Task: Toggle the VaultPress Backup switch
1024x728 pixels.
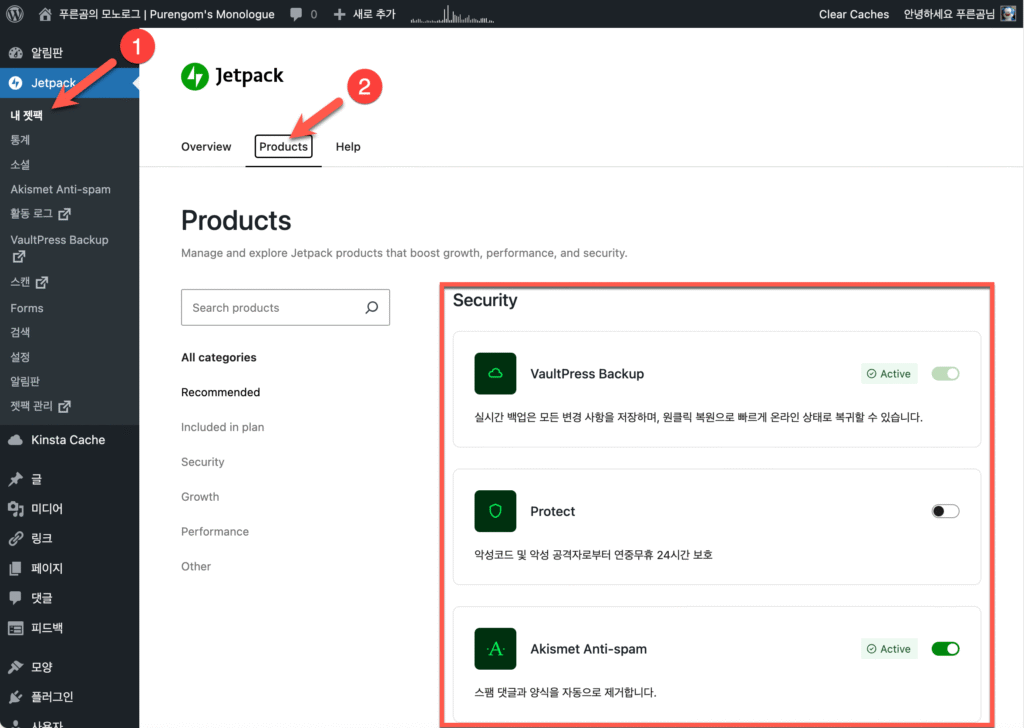Action: [x=946, y=373]
